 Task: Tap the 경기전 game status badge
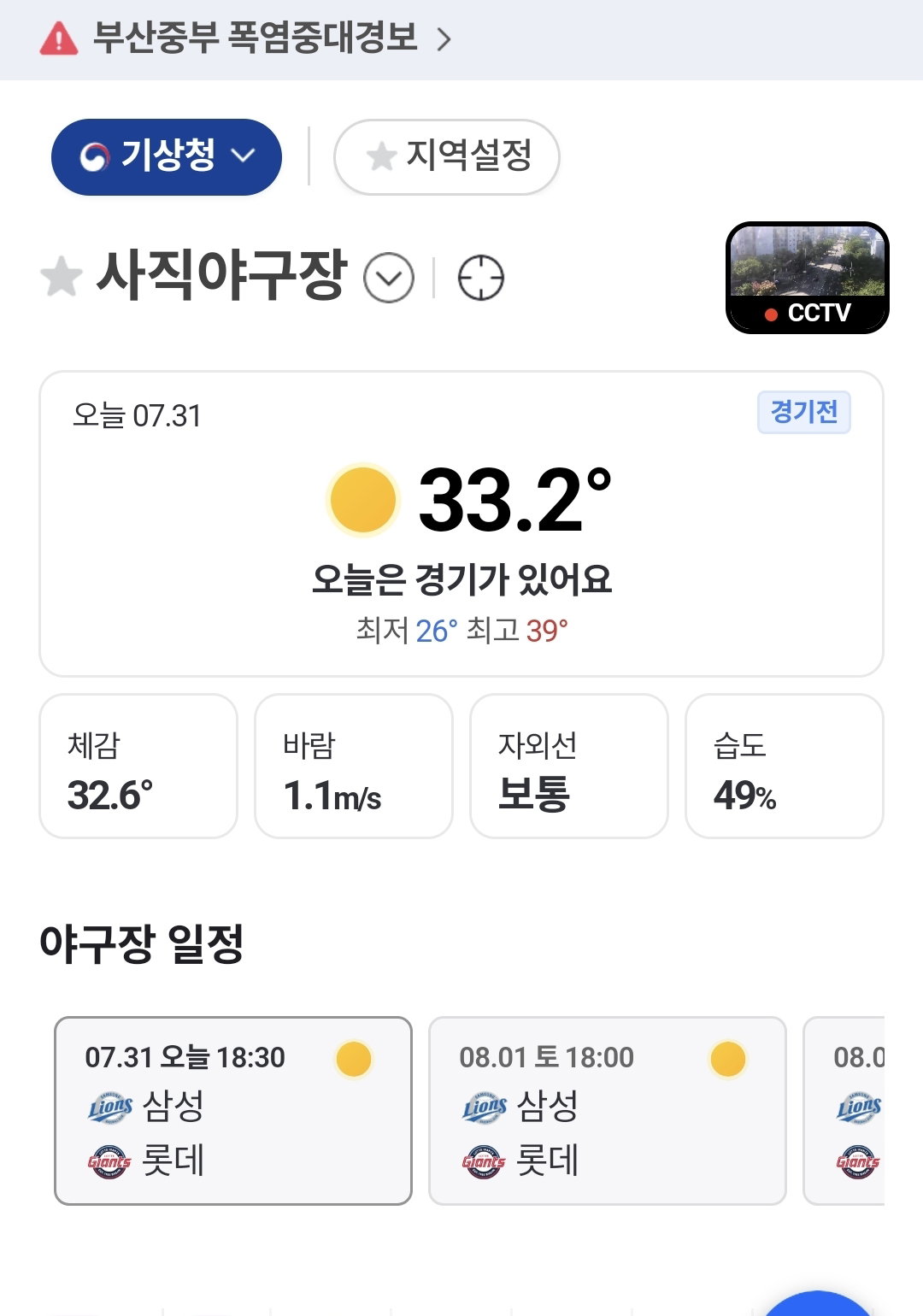804,413
